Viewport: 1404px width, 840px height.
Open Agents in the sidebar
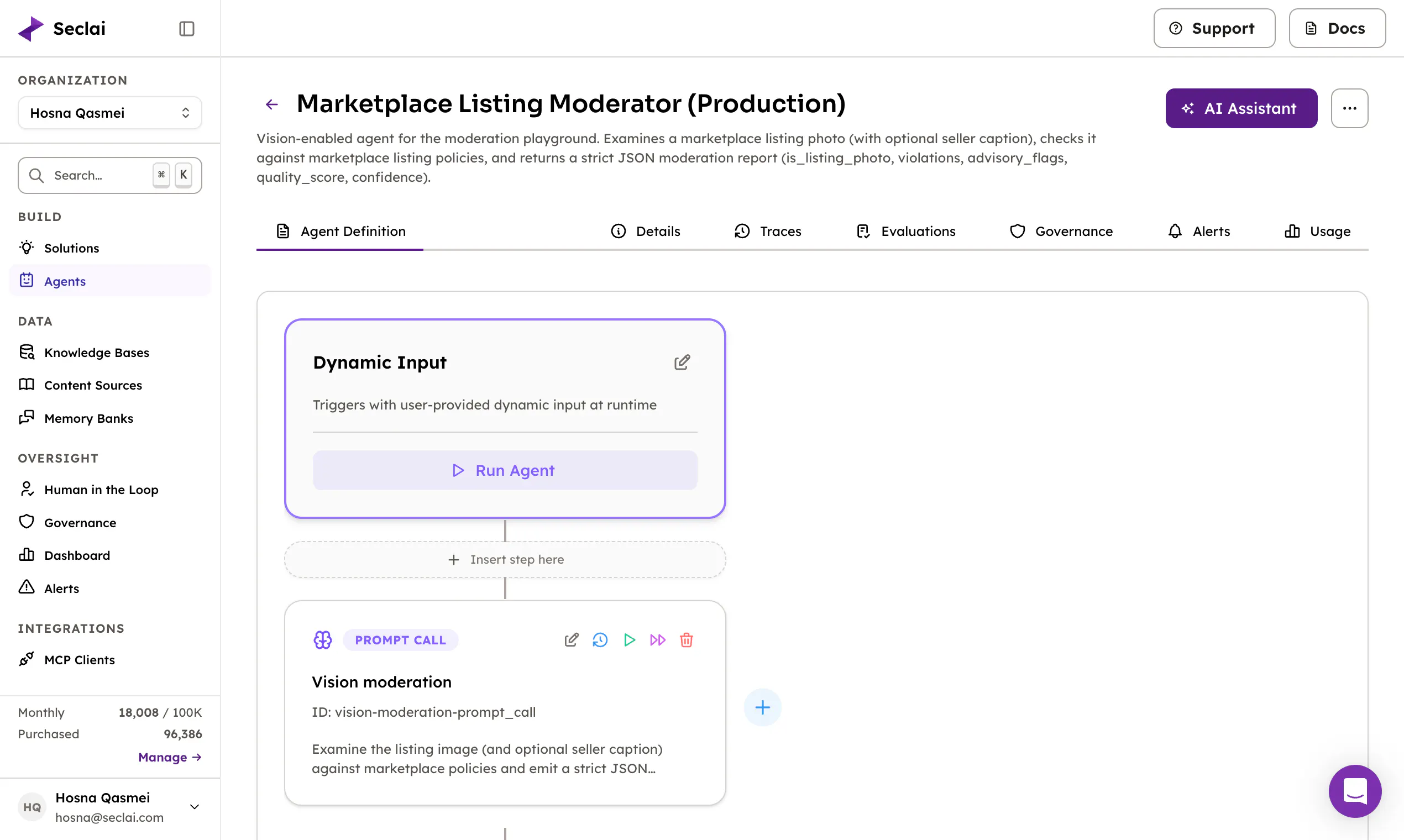[x=110, y=281]
